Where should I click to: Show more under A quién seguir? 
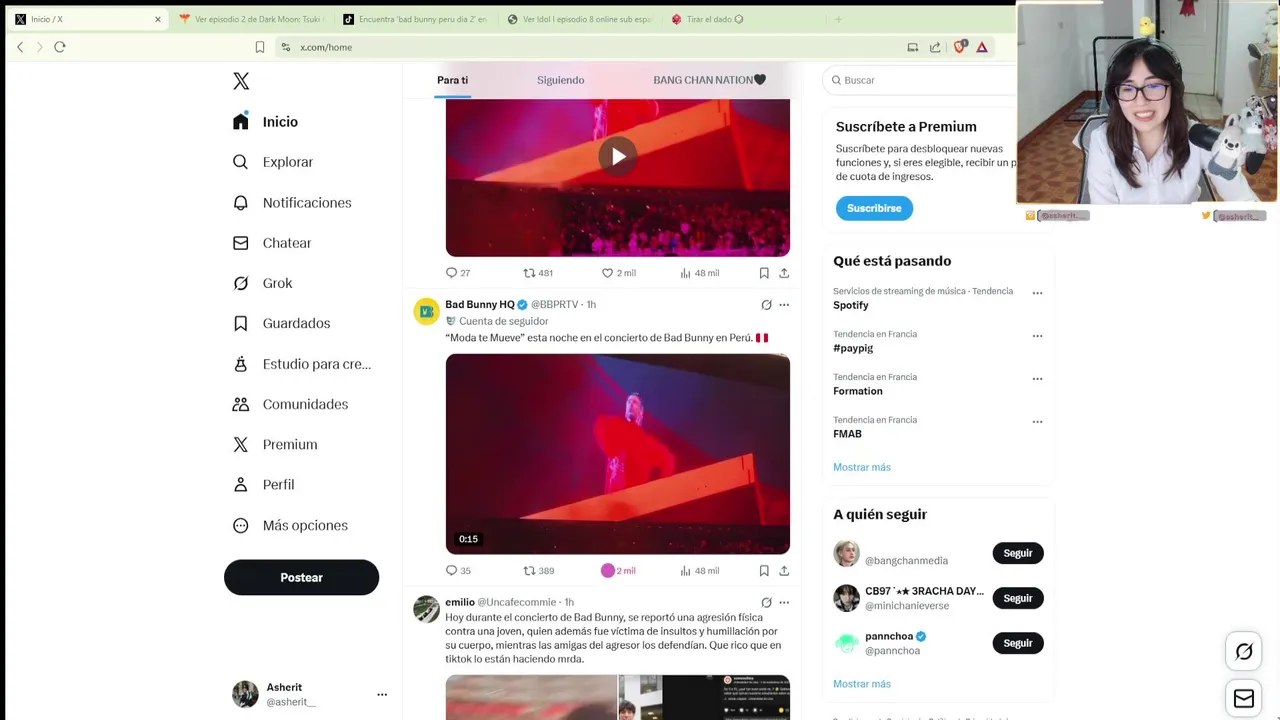pyautogui.click(x=862, y=684)
